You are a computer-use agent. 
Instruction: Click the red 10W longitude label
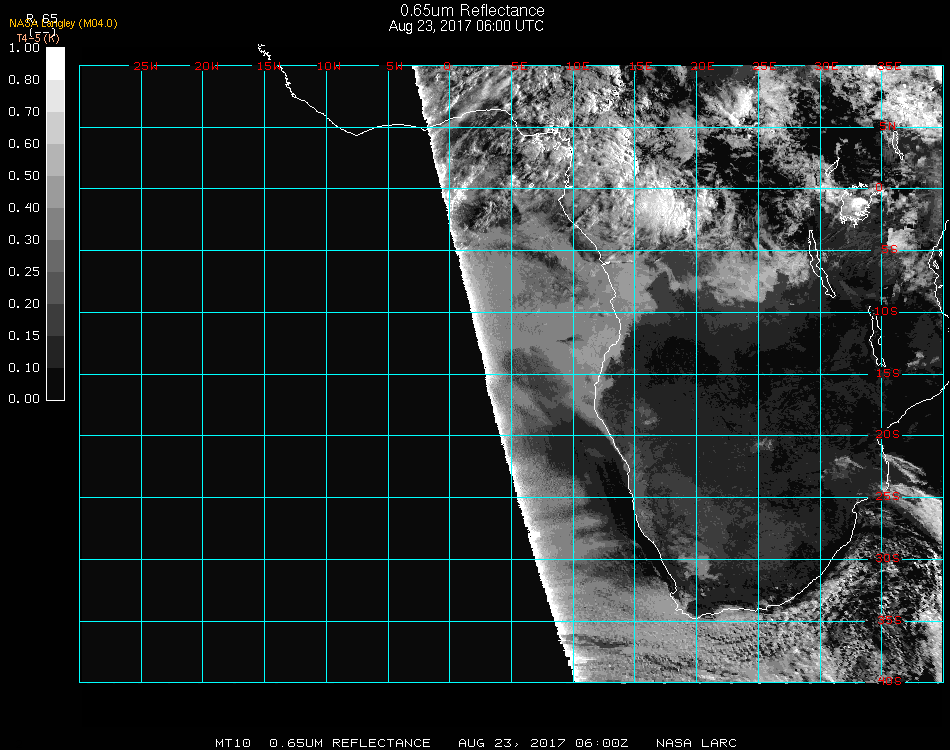click(329, 66)
